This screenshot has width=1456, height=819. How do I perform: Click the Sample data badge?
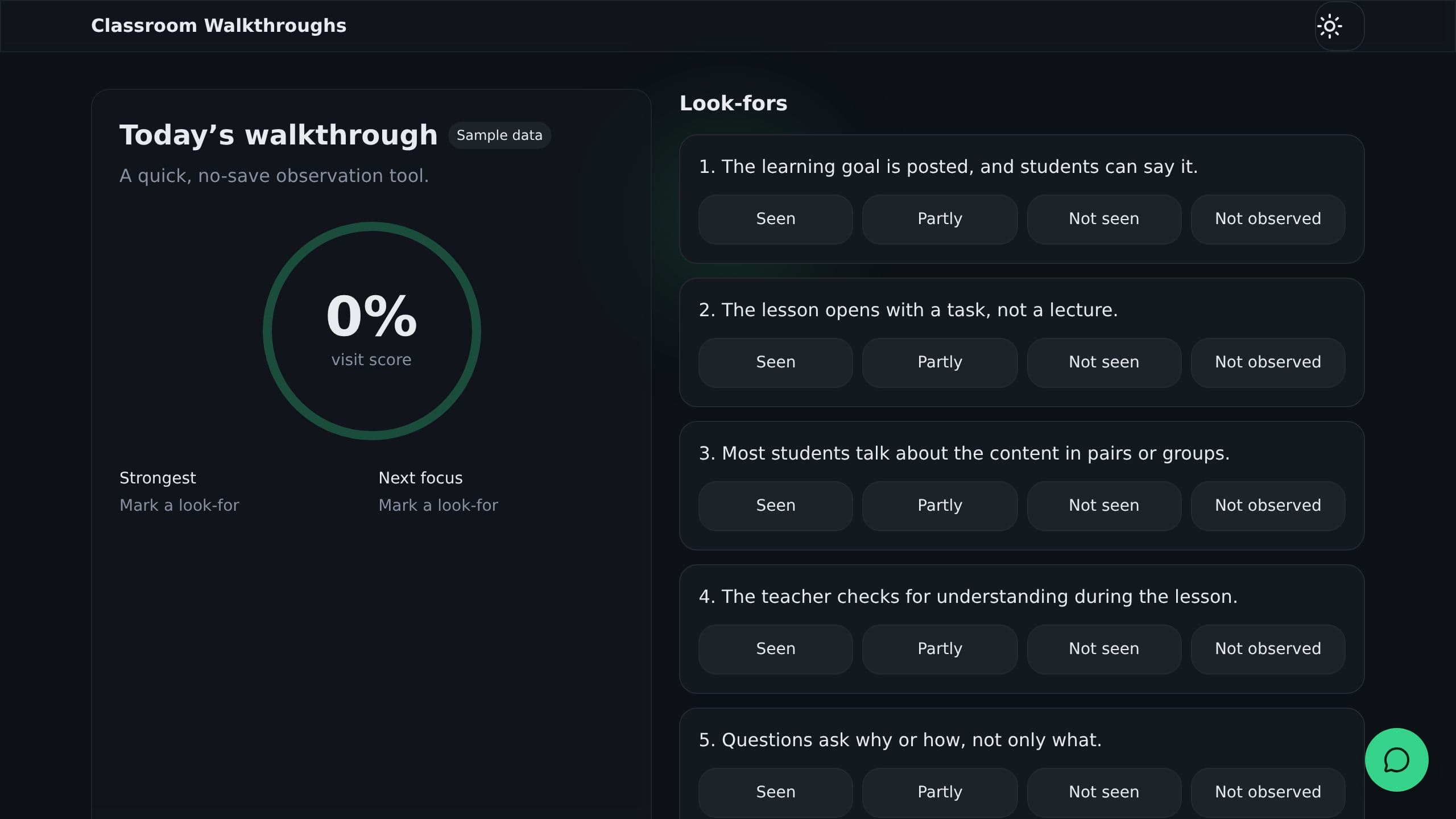pos(499,135)
